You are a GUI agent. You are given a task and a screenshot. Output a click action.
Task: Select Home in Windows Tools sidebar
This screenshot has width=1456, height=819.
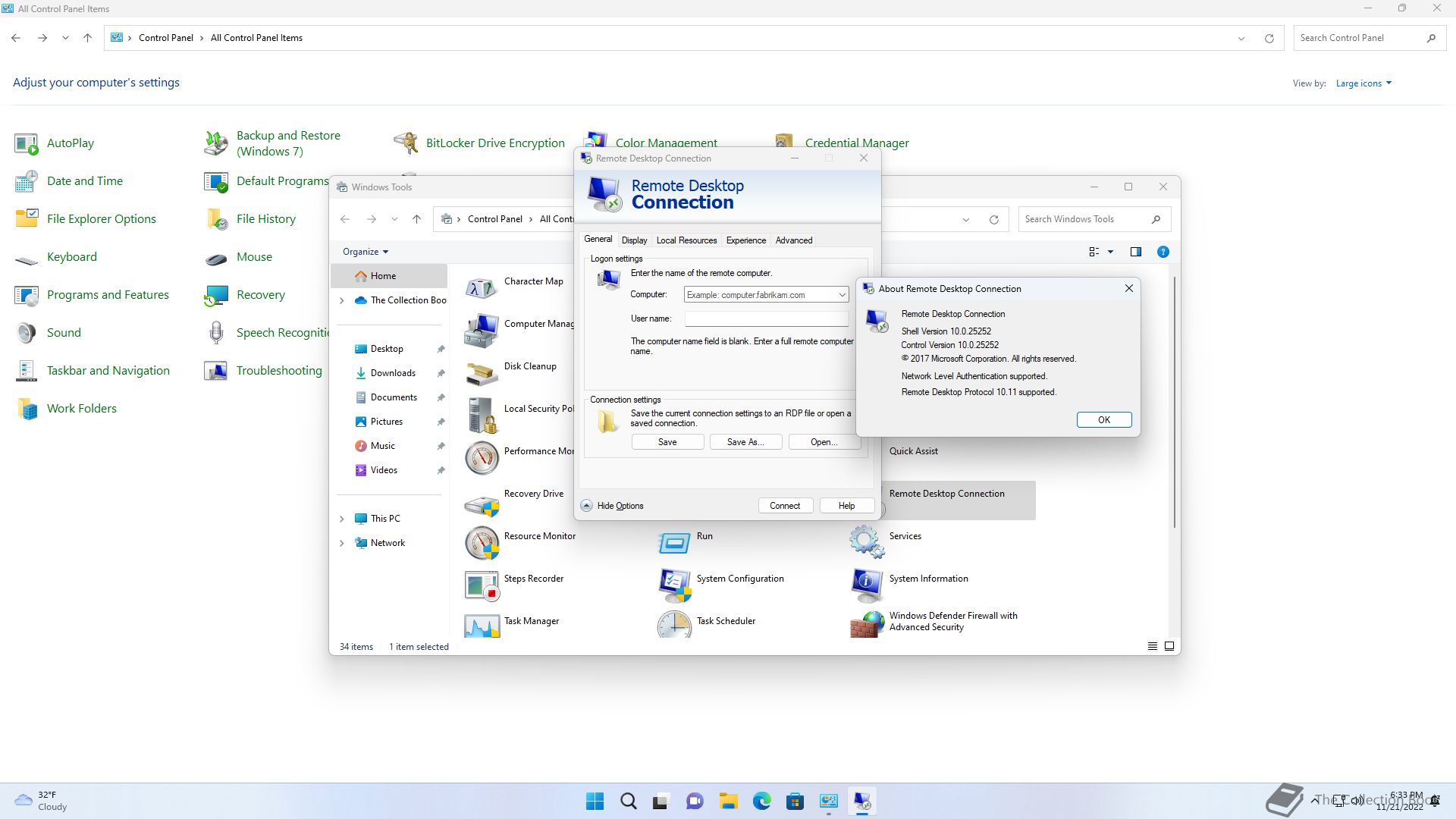click(390, 276)
